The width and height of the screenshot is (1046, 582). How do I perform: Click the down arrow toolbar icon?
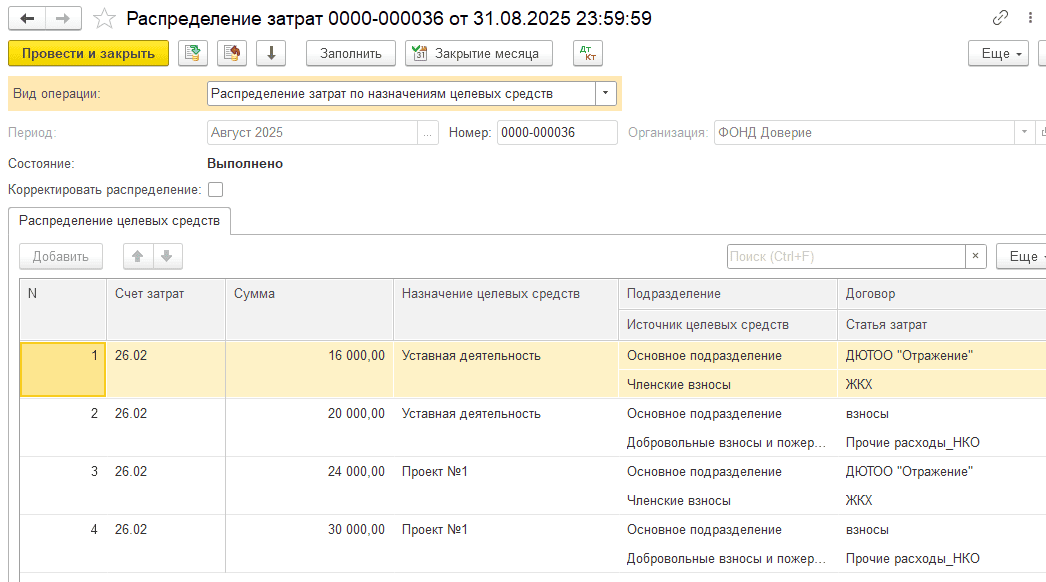tap(271, 53)
